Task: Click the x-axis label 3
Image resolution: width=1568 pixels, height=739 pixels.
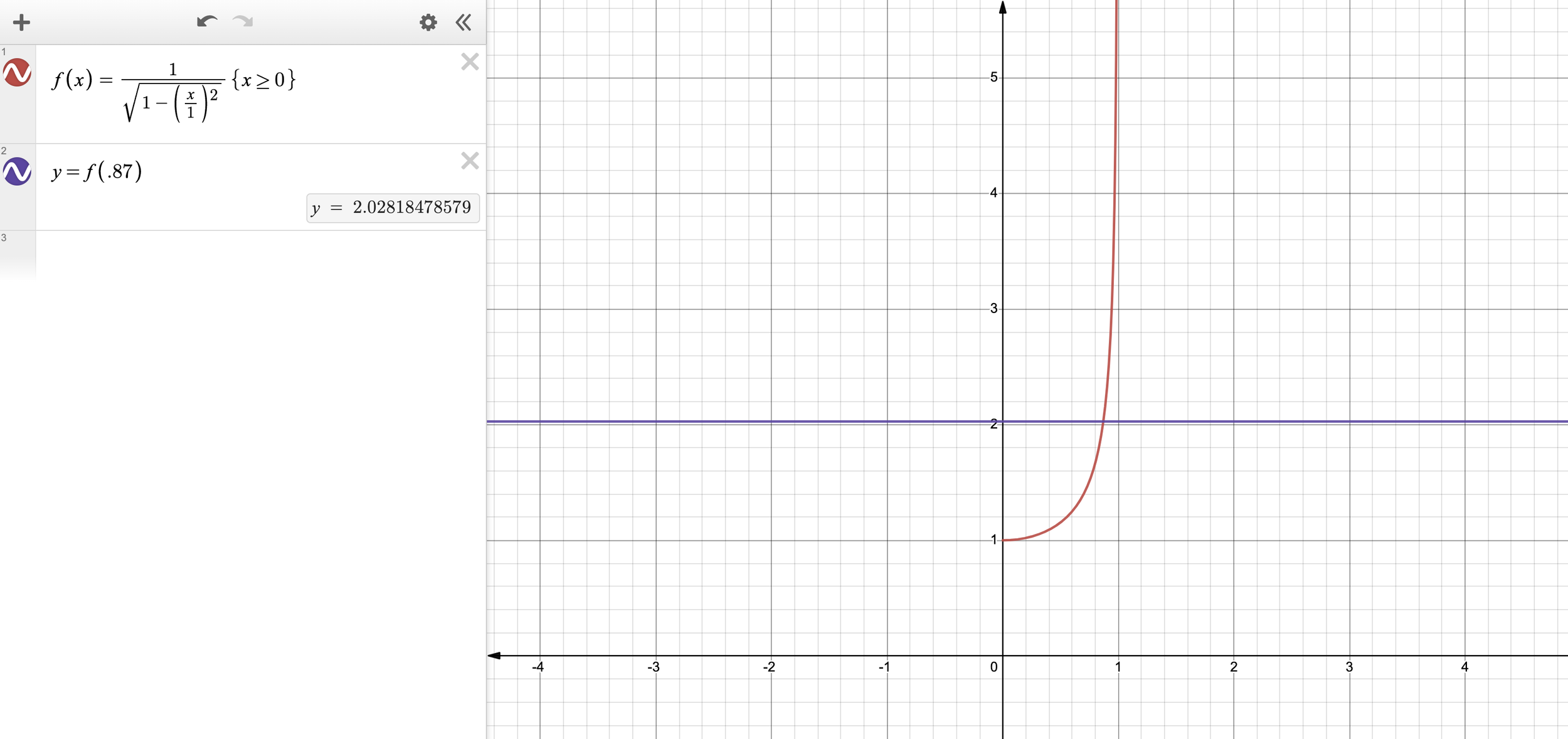Action: point(1349,667)
